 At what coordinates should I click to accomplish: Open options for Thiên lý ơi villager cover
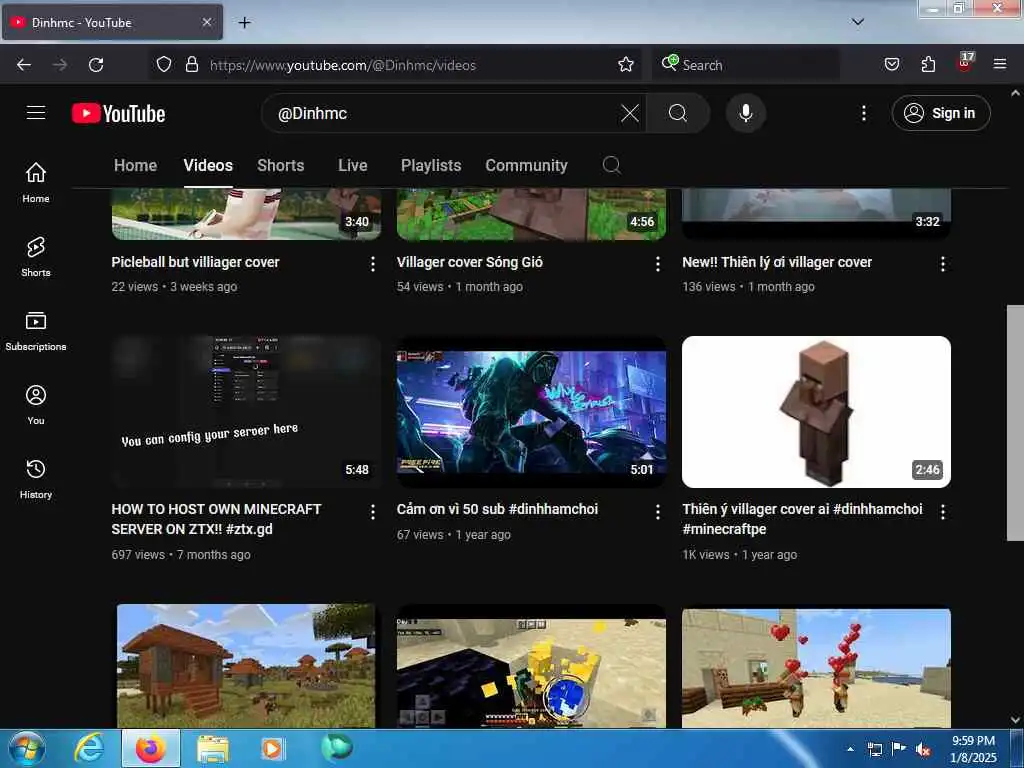[x=942, y=264]
